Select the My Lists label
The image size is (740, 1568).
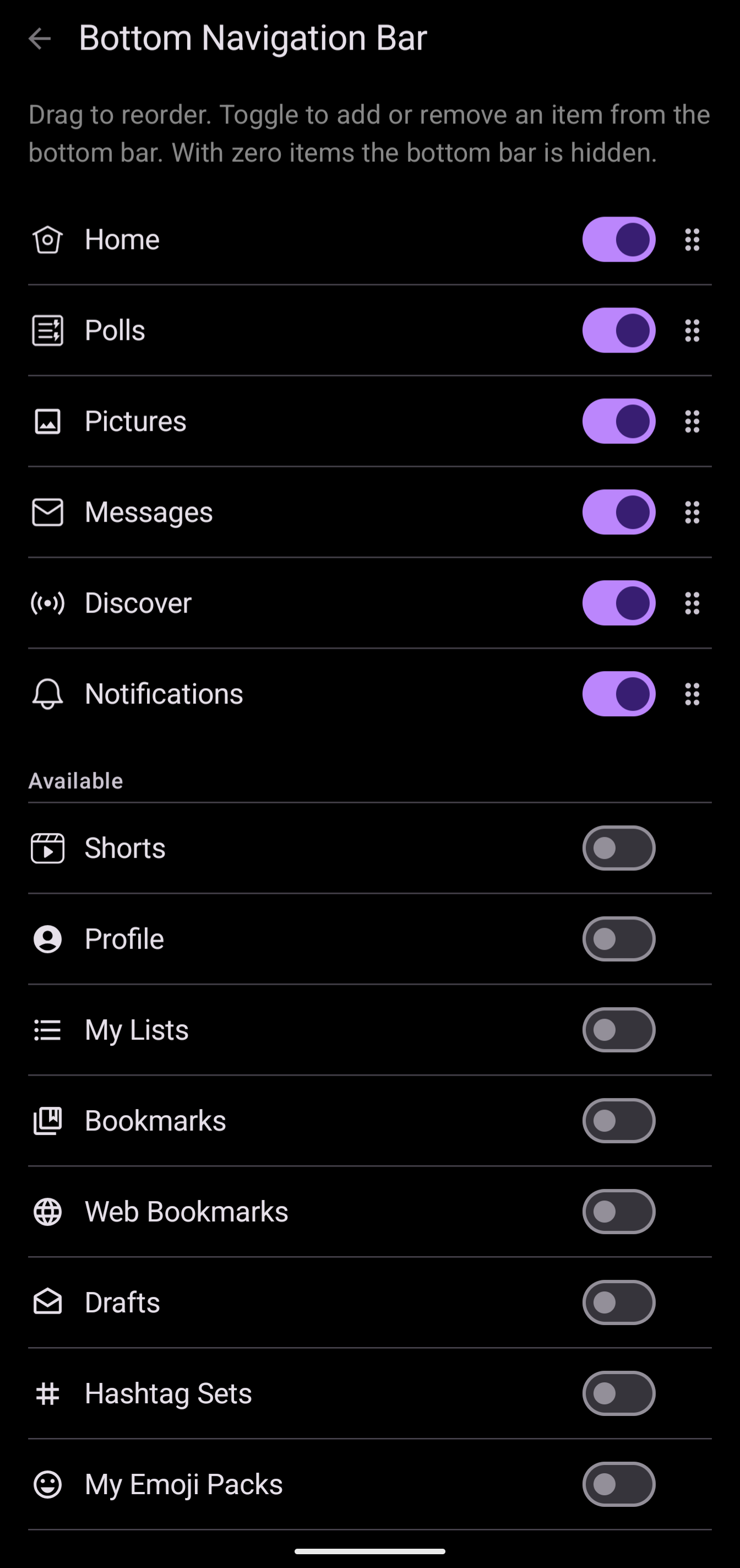click(x=137, y=1030)
